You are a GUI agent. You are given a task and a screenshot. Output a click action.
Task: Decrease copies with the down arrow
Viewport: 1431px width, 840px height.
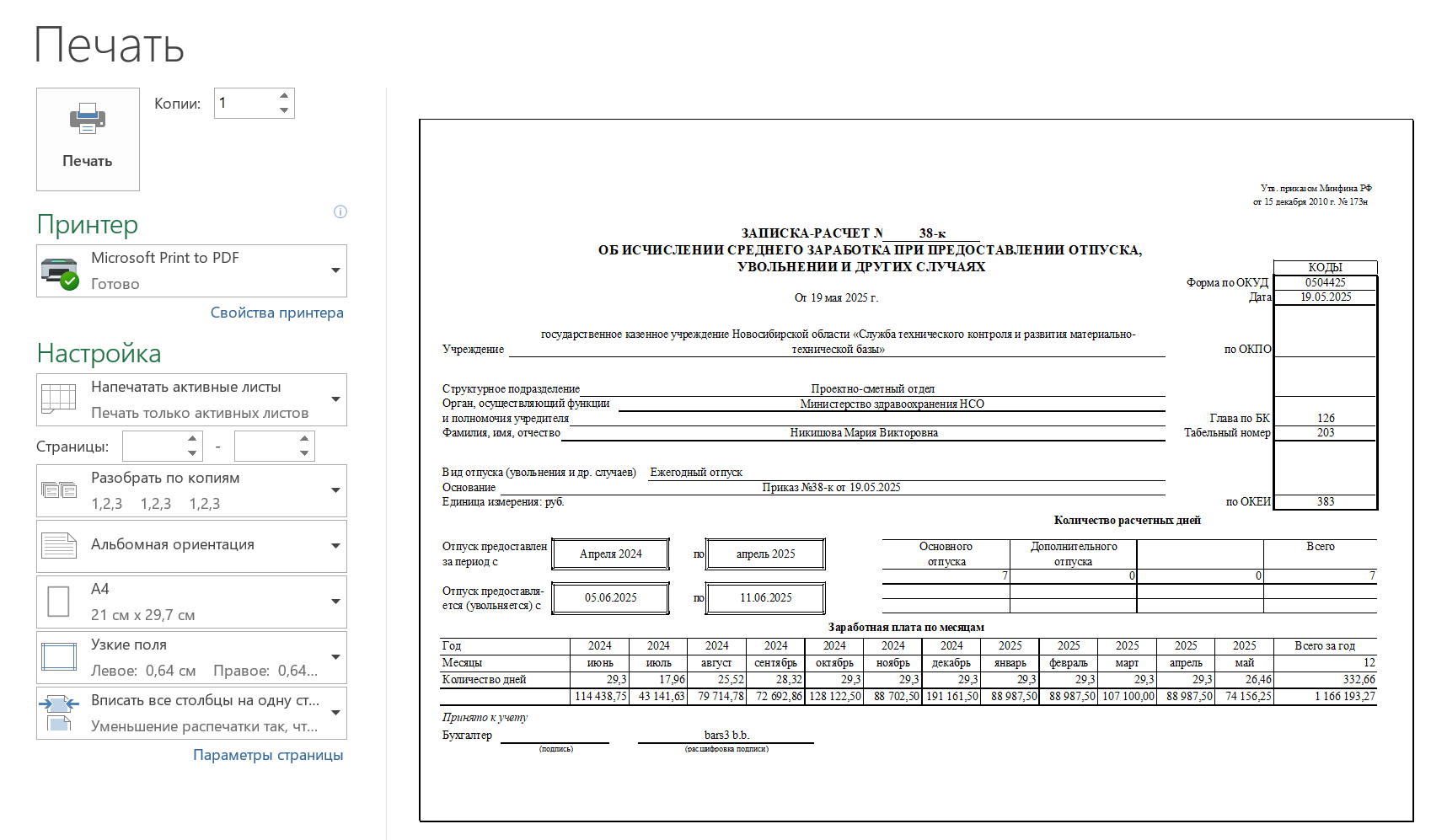(x=284, y=110)
